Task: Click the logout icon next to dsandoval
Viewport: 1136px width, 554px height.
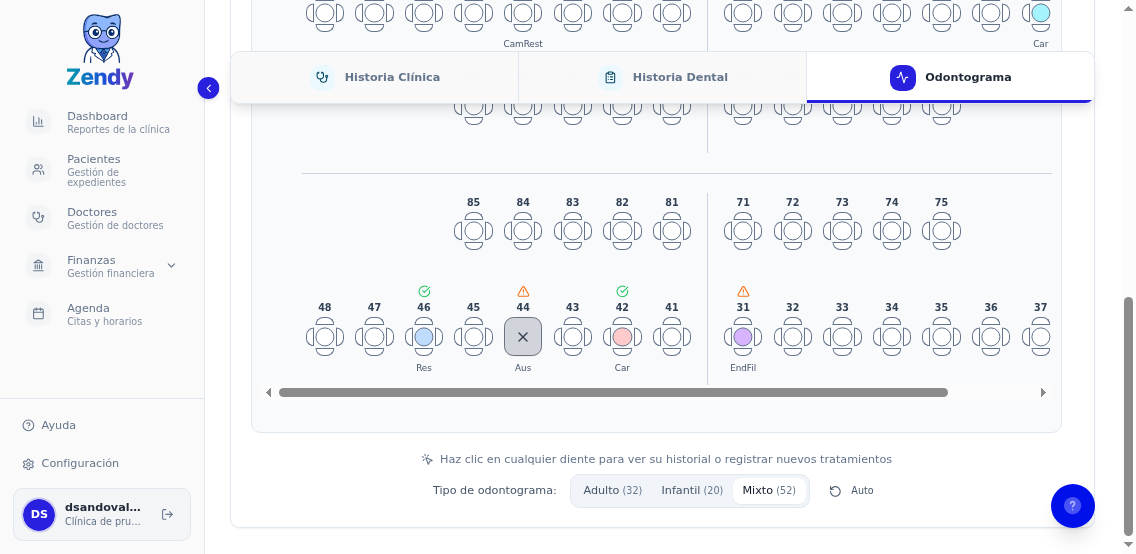Action: click(167, 514)
